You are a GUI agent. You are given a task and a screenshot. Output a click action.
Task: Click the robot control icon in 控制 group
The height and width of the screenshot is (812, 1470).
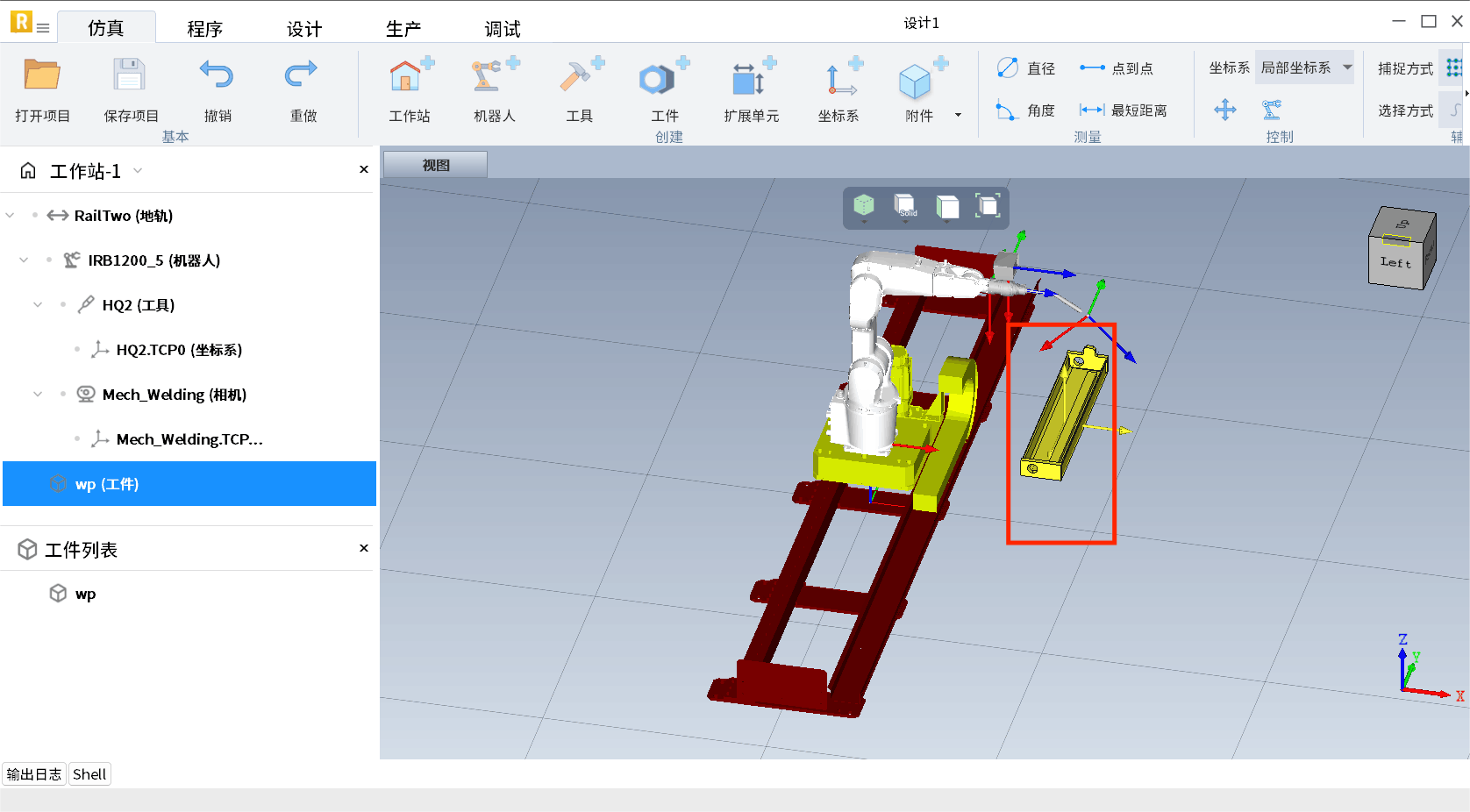[1271, 110]
